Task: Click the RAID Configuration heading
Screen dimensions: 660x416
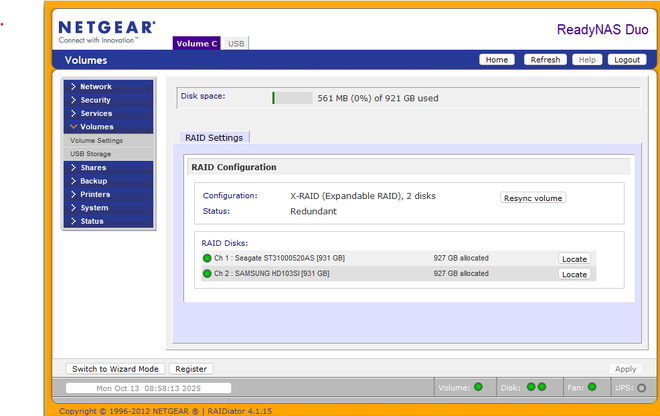Action: tap(234, 167)
